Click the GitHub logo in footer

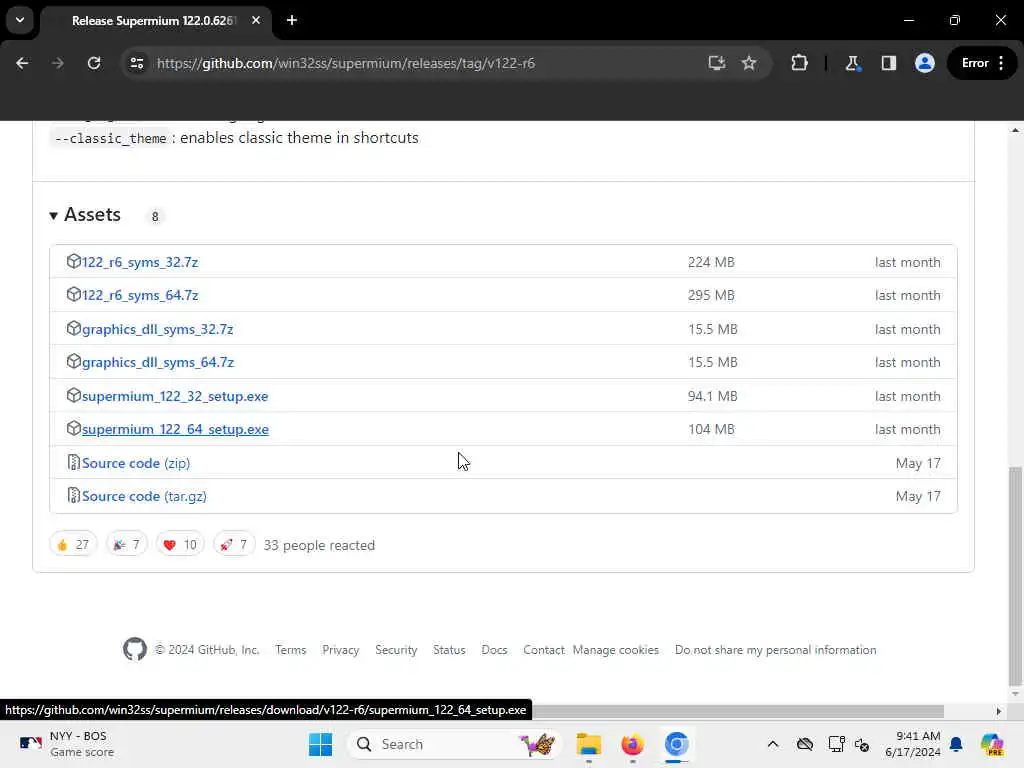click(135, 649)
